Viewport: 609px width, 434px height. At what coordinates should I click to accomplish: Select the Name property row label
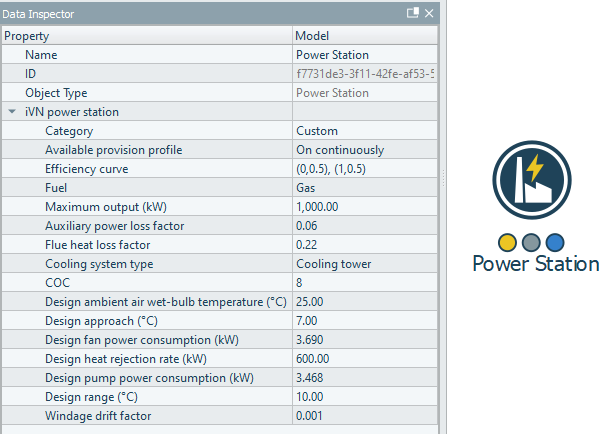pos(41,55)
